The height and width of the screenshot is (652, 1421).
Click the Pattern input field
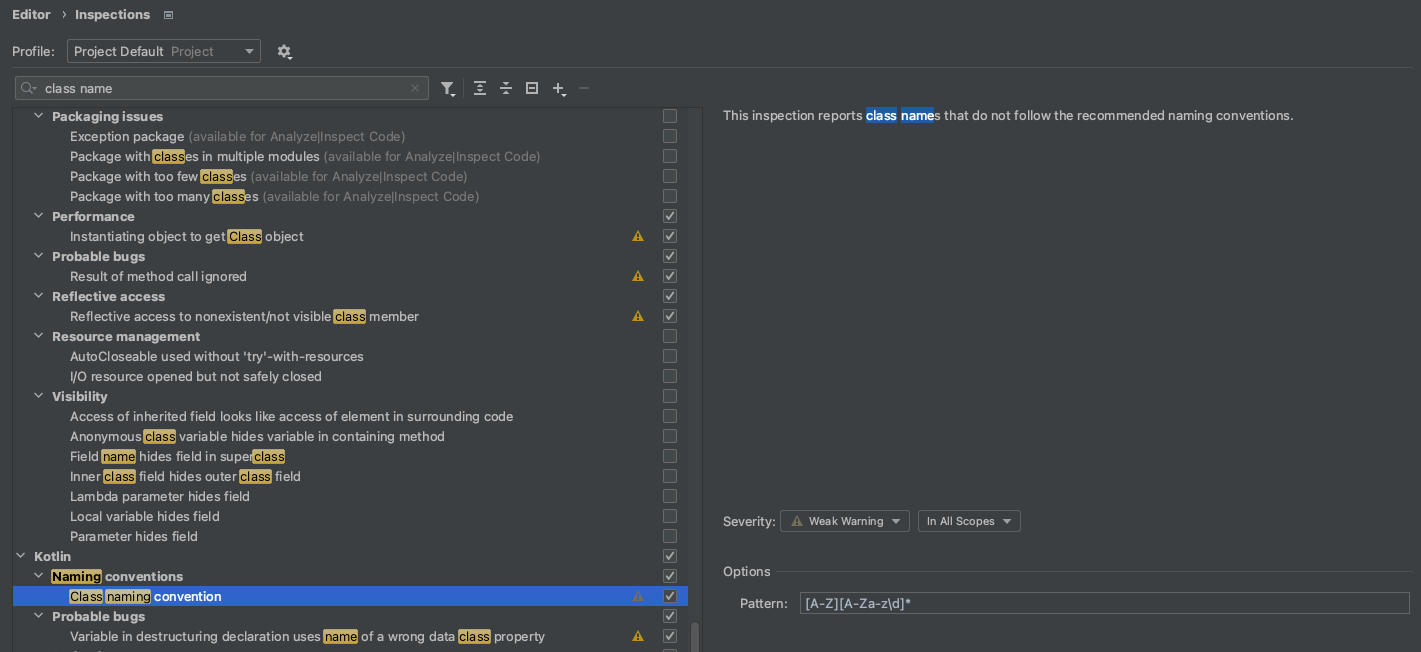1104,603
